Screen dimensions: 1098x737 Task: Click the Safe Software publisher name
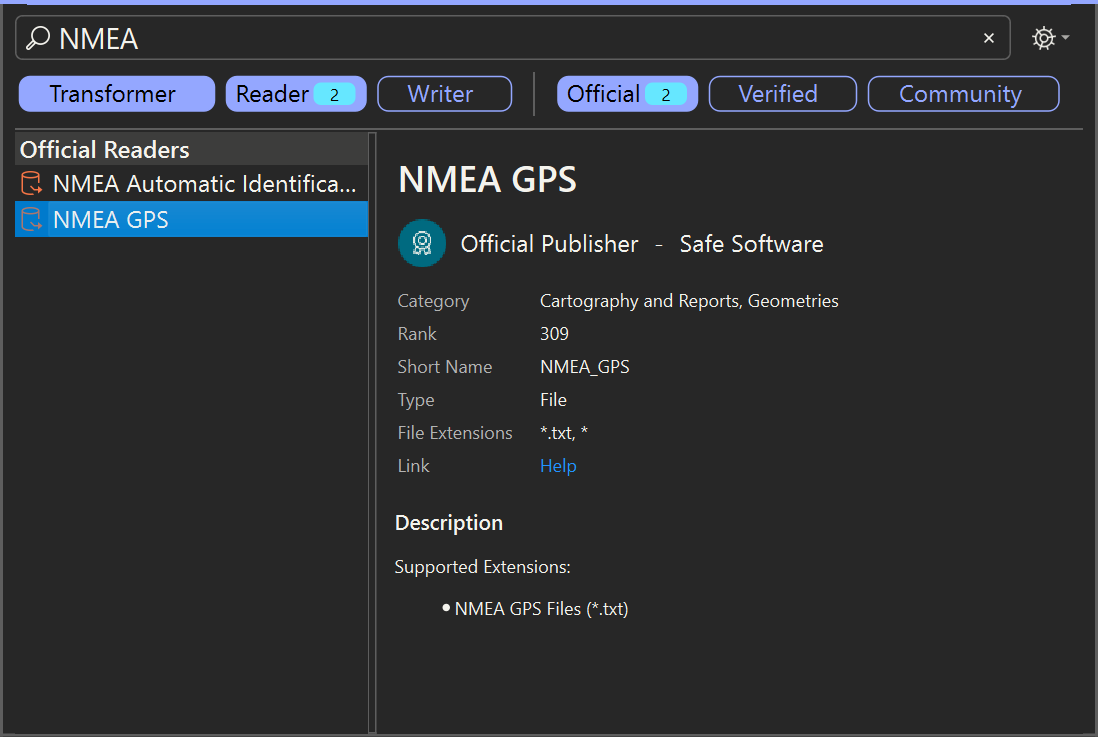tap(751, 244)
